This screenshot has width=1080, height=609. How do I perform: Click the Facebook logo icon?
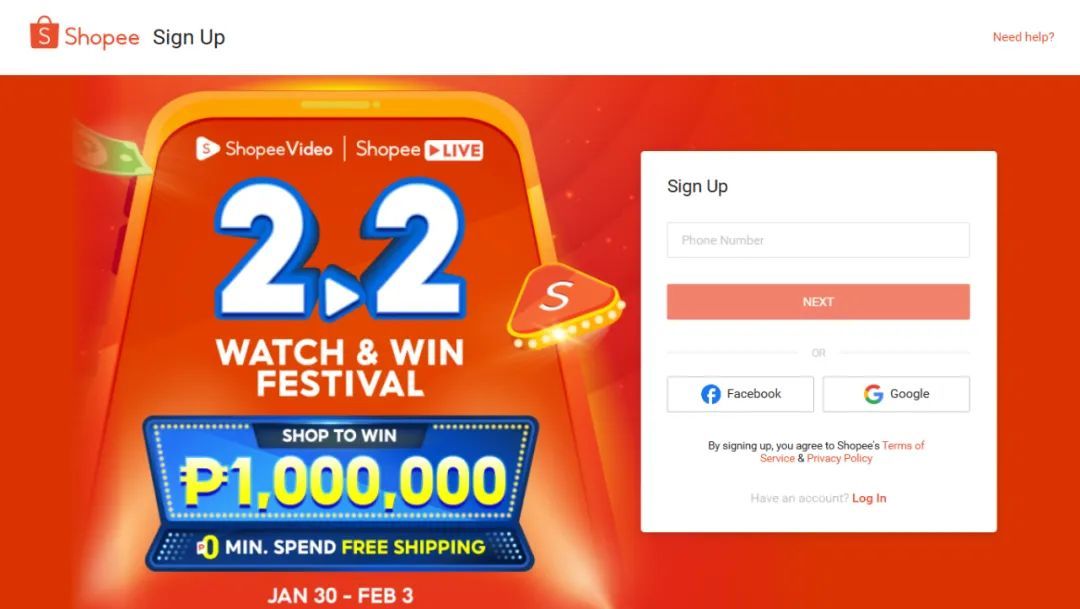pos(711,394)
